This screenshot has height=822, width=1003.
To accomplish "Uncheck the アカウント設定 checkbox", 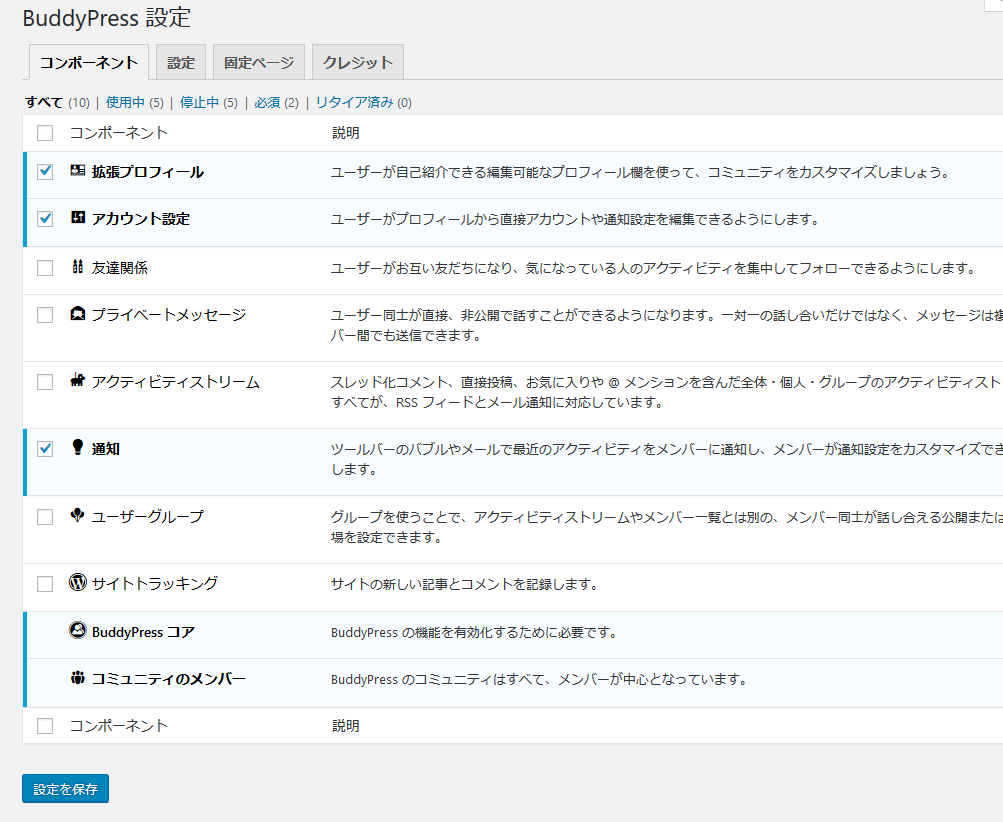I will (45, 219).
